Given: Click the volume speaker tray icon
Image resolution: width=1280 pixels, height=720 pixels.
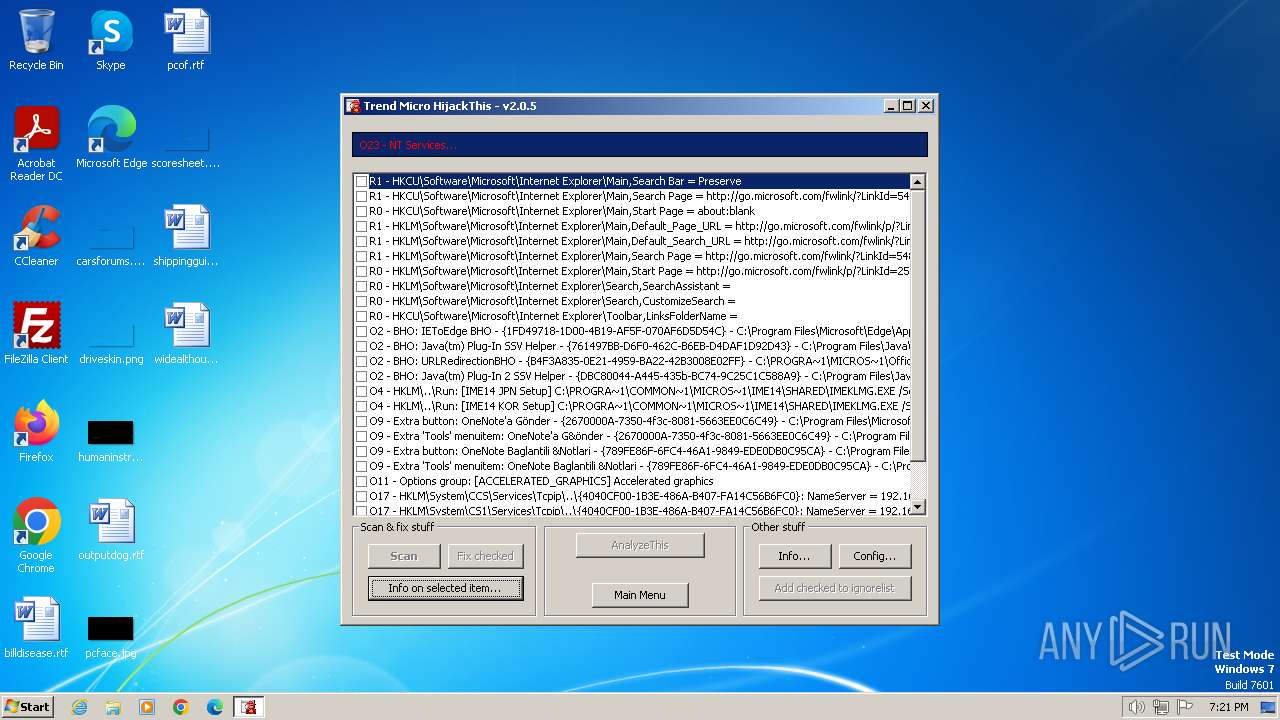Looking at the screenshot, I should (1136, 707).
